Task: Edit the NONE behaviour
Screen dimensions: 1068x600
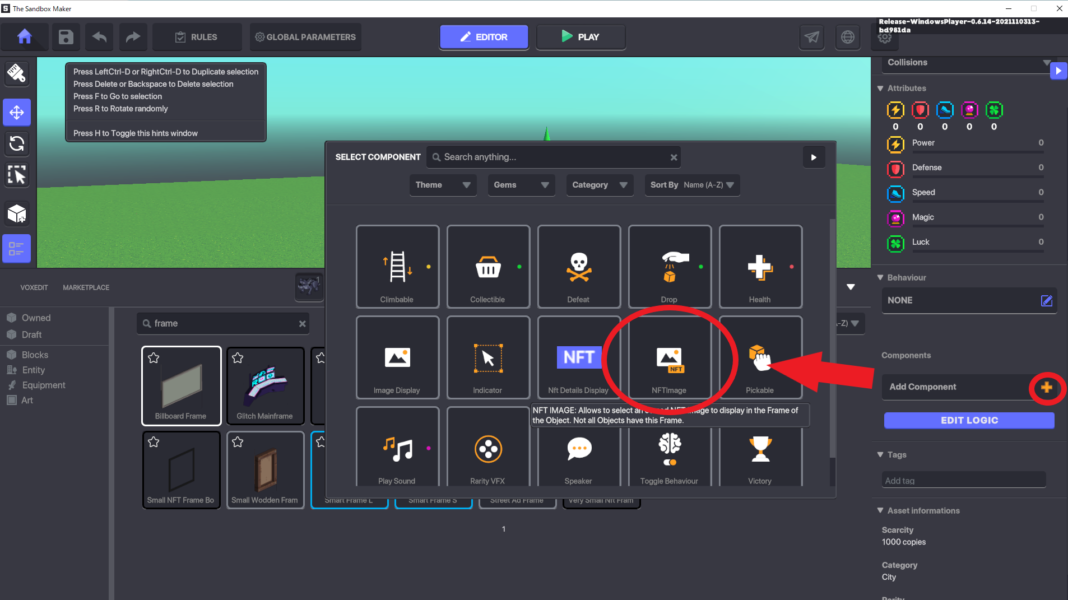Action: [1046, 300]
